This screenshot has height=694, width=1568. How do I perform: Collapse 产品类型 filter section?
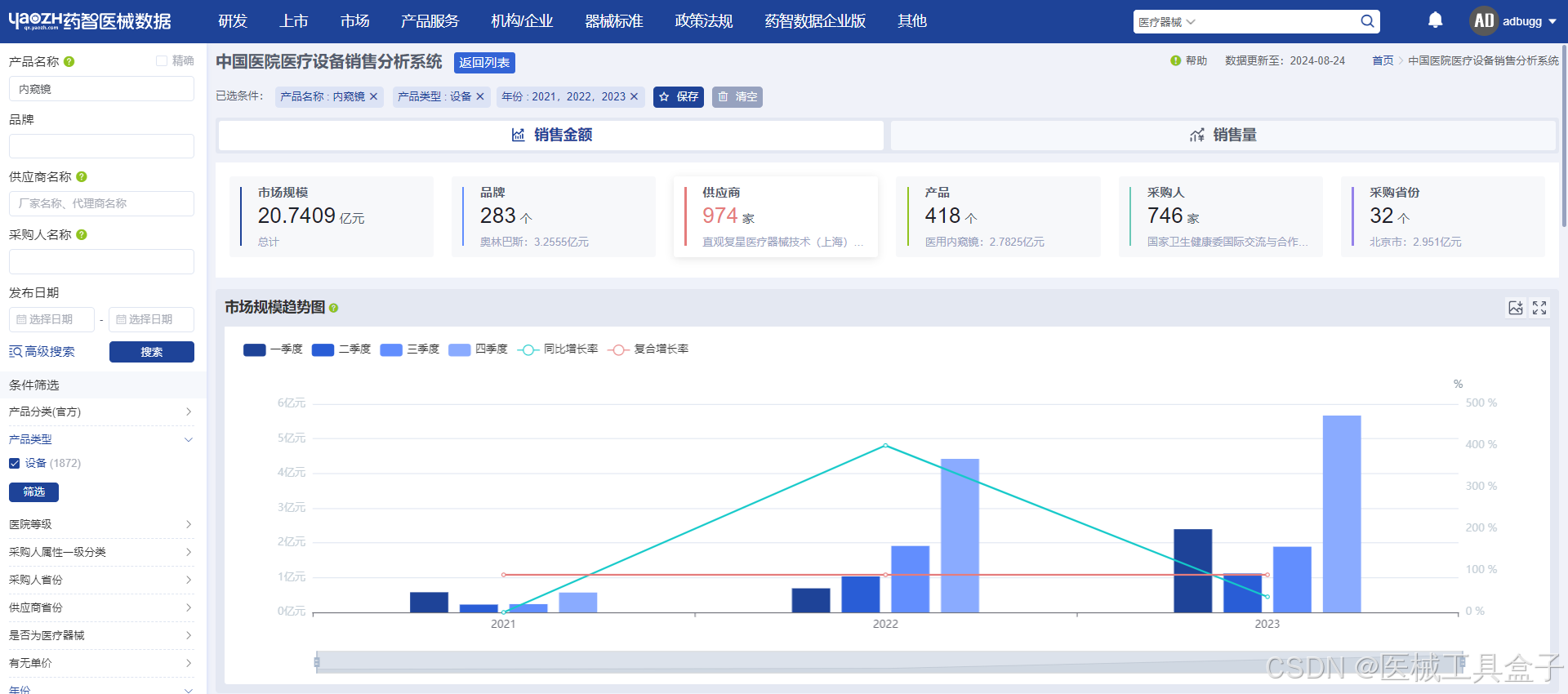(x=101, y=439)
